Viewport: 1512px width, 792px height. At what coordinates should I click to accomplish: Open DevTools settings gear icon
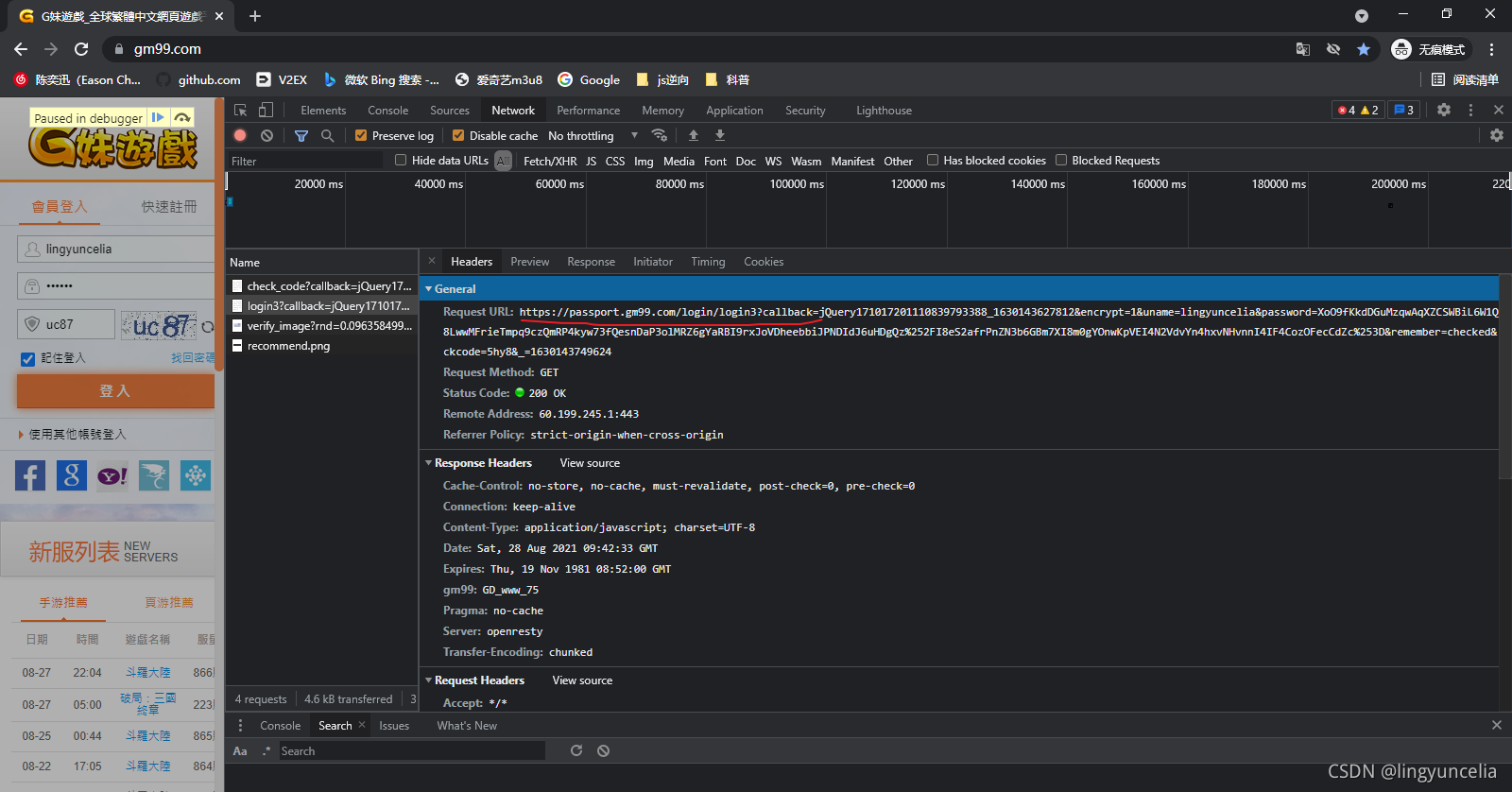1444,110
